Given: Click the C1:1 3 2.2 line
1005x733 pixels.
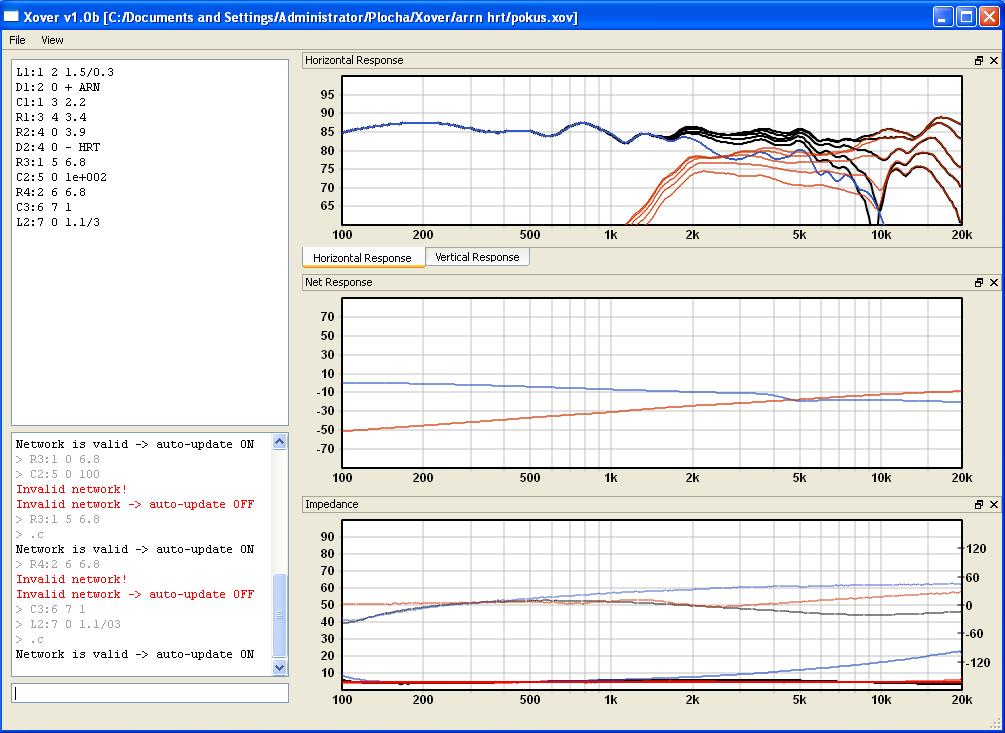Looking at the screenshot, I should point(51,103).
